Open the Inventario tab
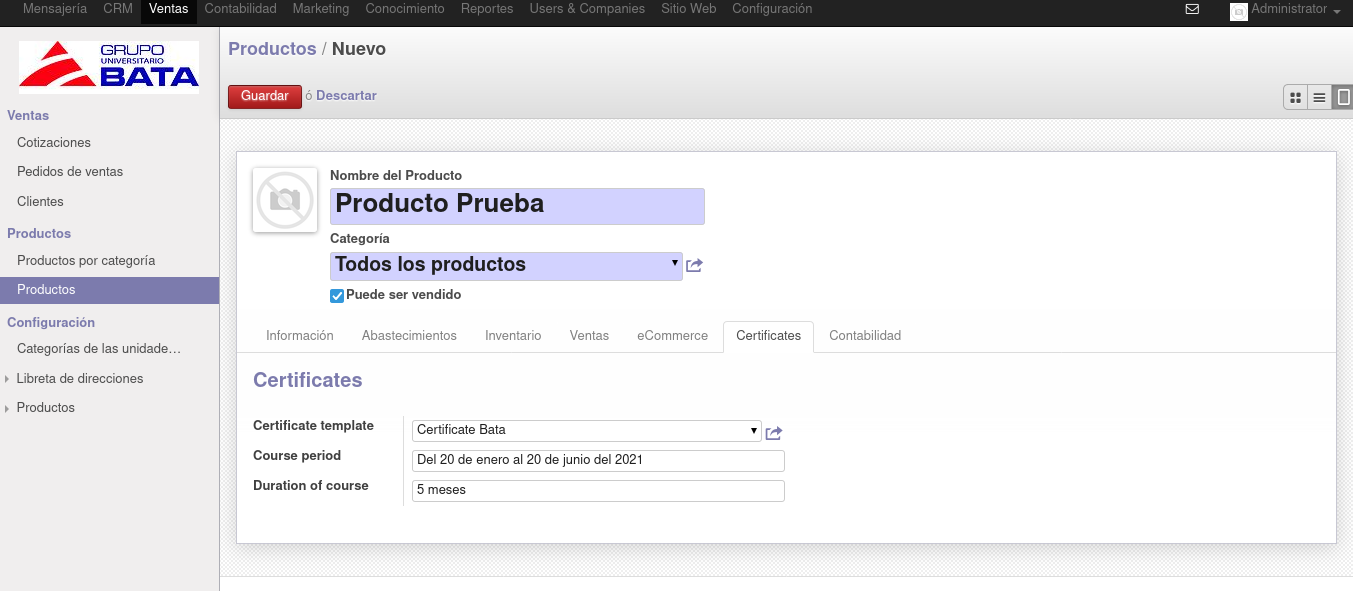The image size is (1353, 591). coord(513,336)
